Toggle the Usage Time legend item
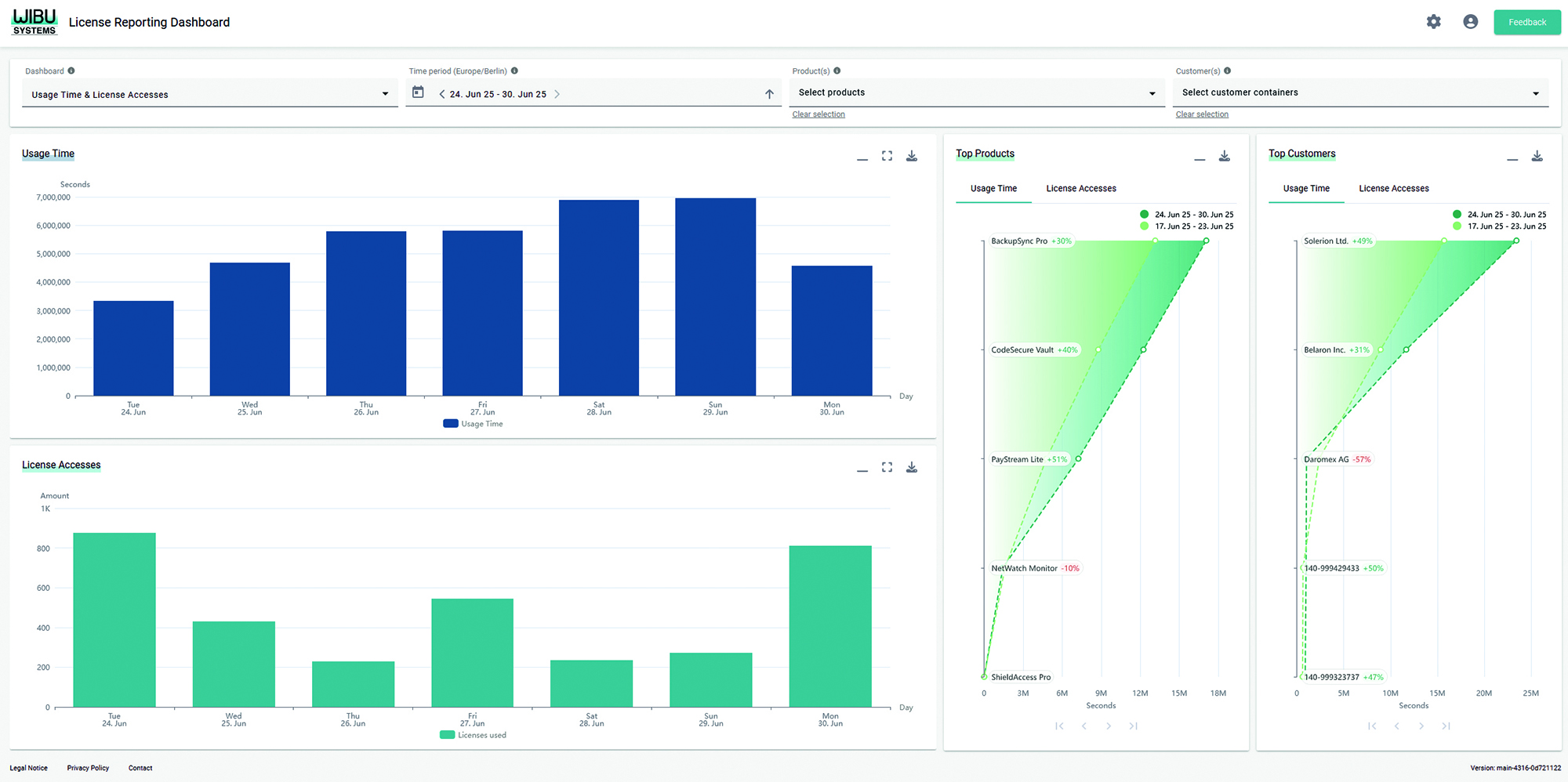Image resolution: width=1568 pixels, height=782 pixels. click(x=473, y=423)
